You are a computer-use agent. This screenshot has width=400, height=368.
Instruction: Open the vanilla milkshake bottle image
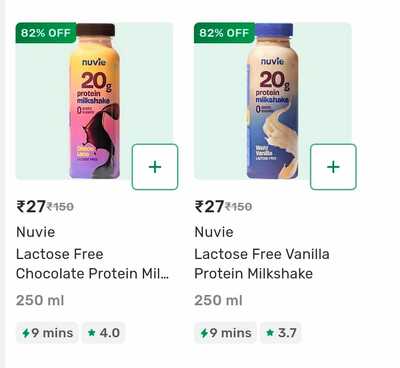273,101
